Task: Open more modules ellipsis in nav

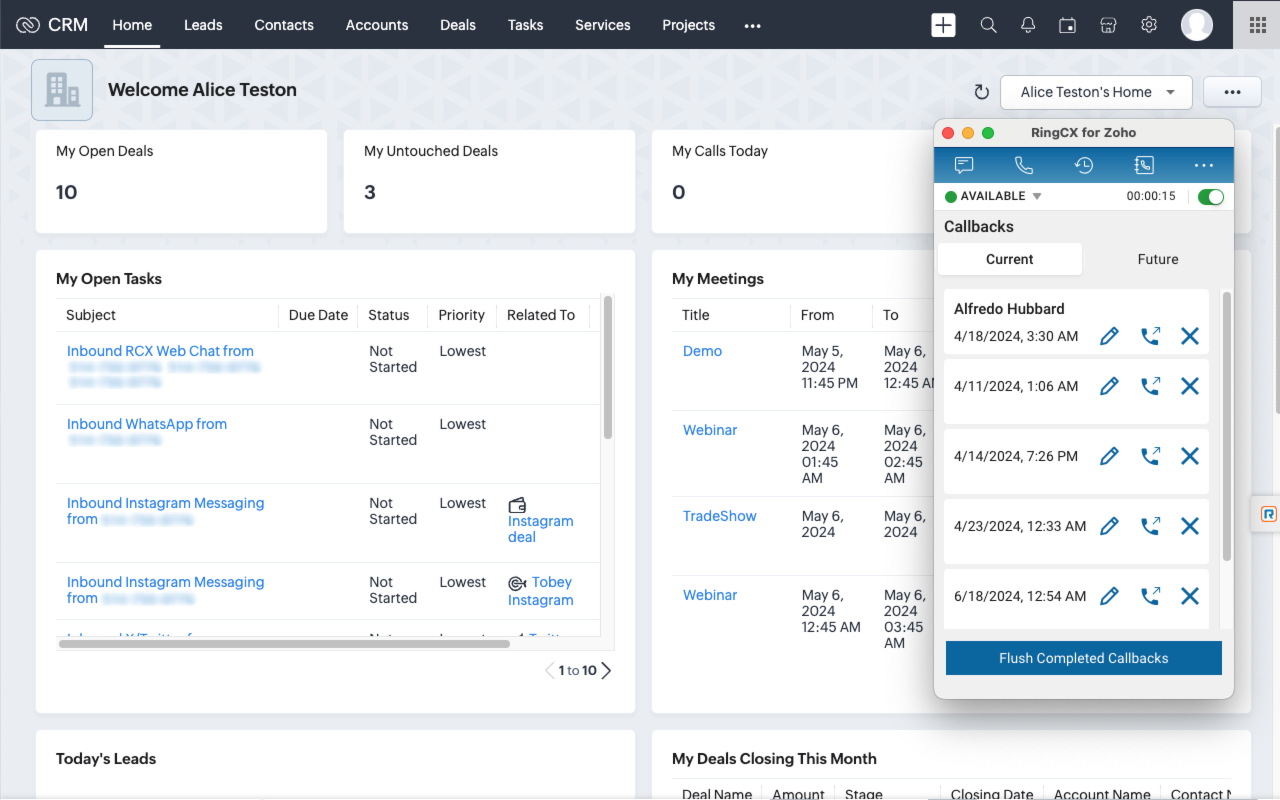Action: pyautogui.click(x=752, y=25)
